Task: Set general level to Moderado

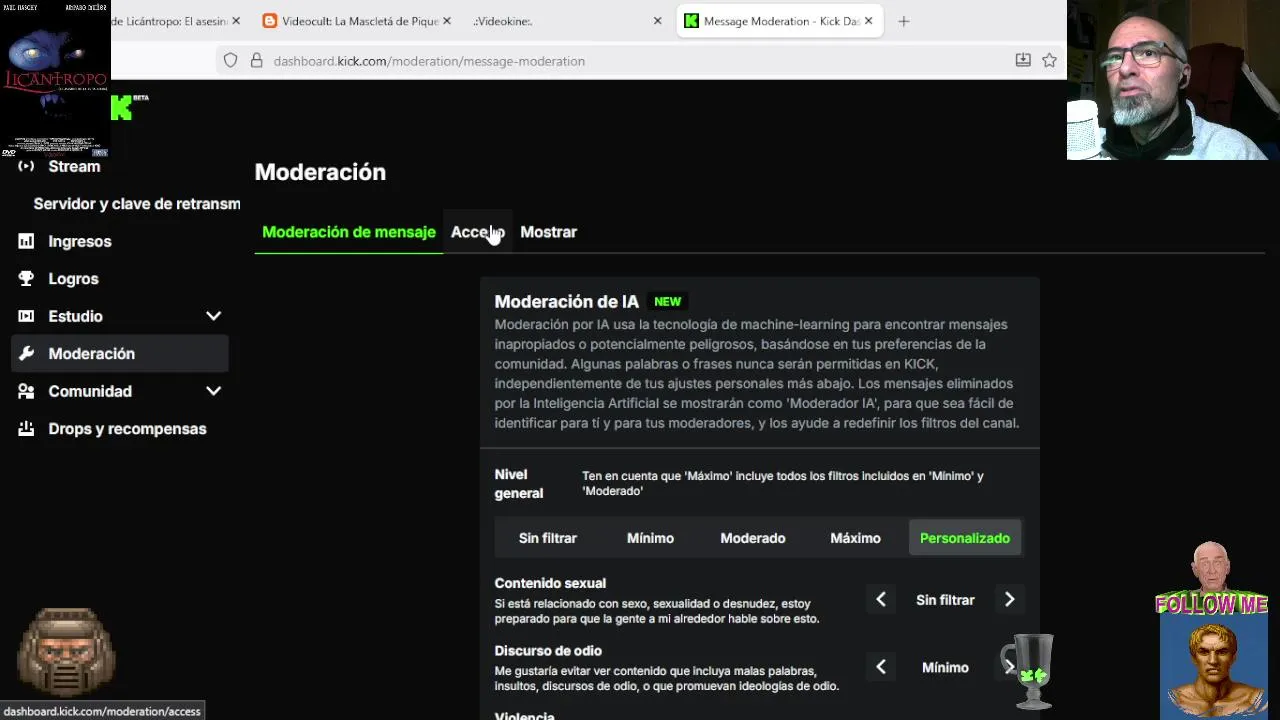Action: [x=753, y=538]
